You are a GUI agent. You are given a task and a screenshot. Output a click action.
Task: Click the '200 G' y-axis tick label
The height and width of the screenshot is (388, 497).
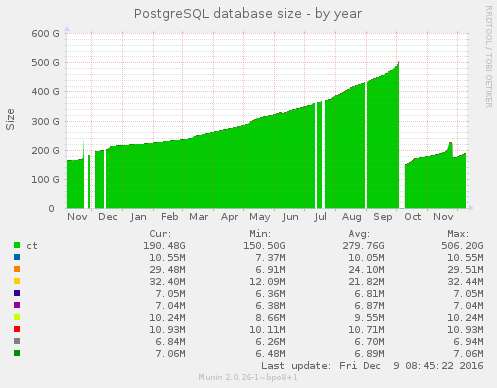pos(45,150)
